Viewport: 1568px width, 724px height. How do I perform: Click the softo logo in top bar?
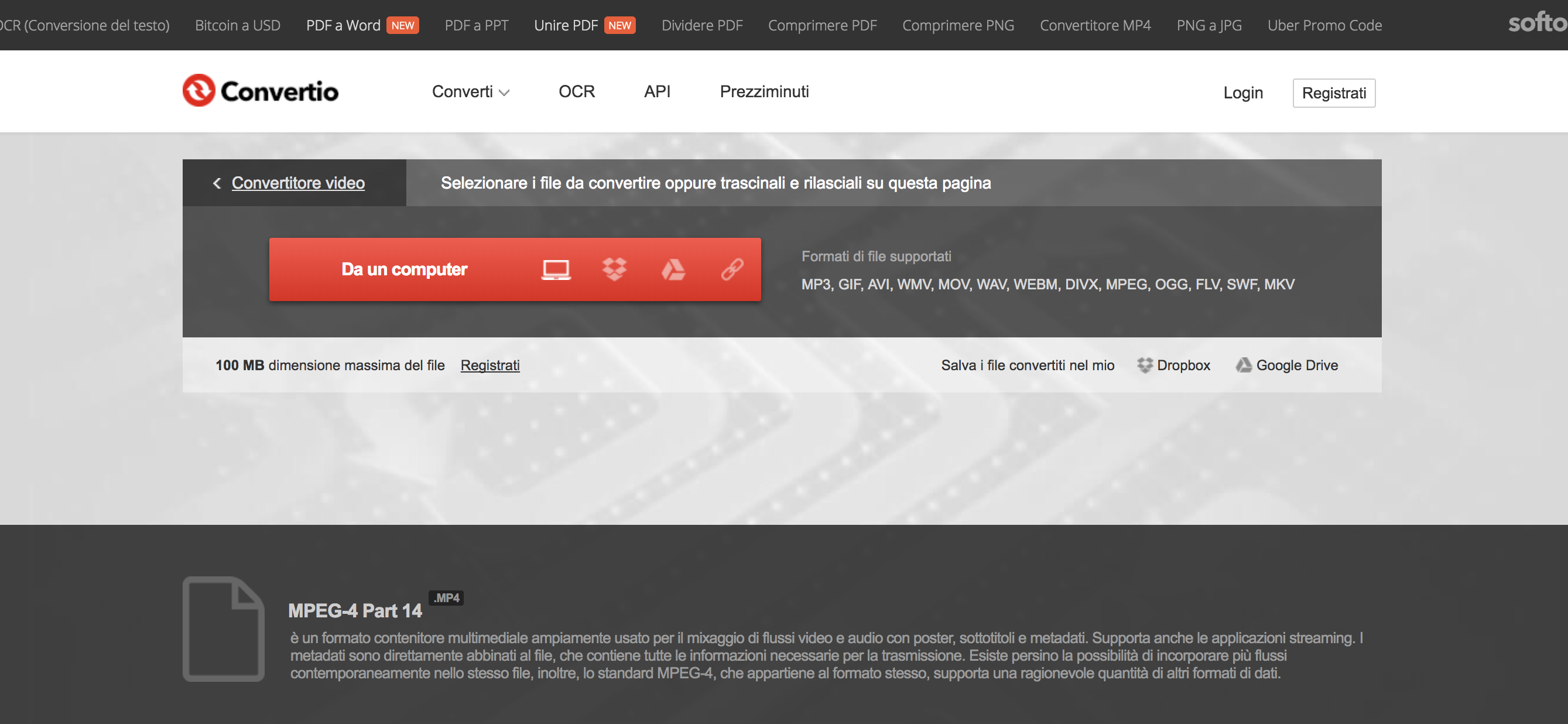tap(1537, 23)
